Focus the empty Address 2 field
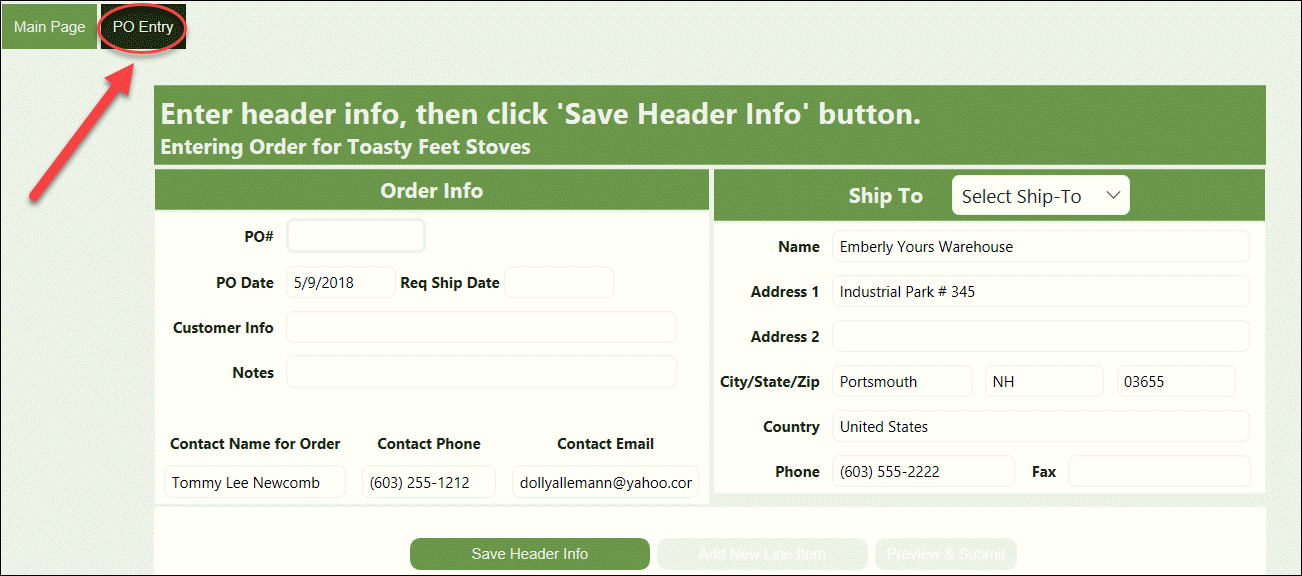This screenshot has height=576, width=1302. 1040,336
